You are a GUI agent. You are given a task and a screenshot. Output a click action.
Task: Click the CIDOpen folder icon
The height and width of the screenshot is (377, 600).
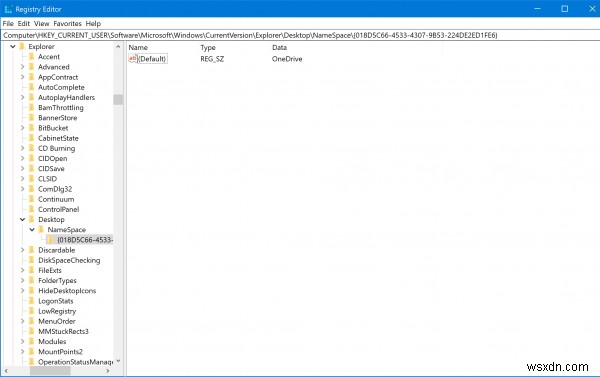(x=32, y=158)
